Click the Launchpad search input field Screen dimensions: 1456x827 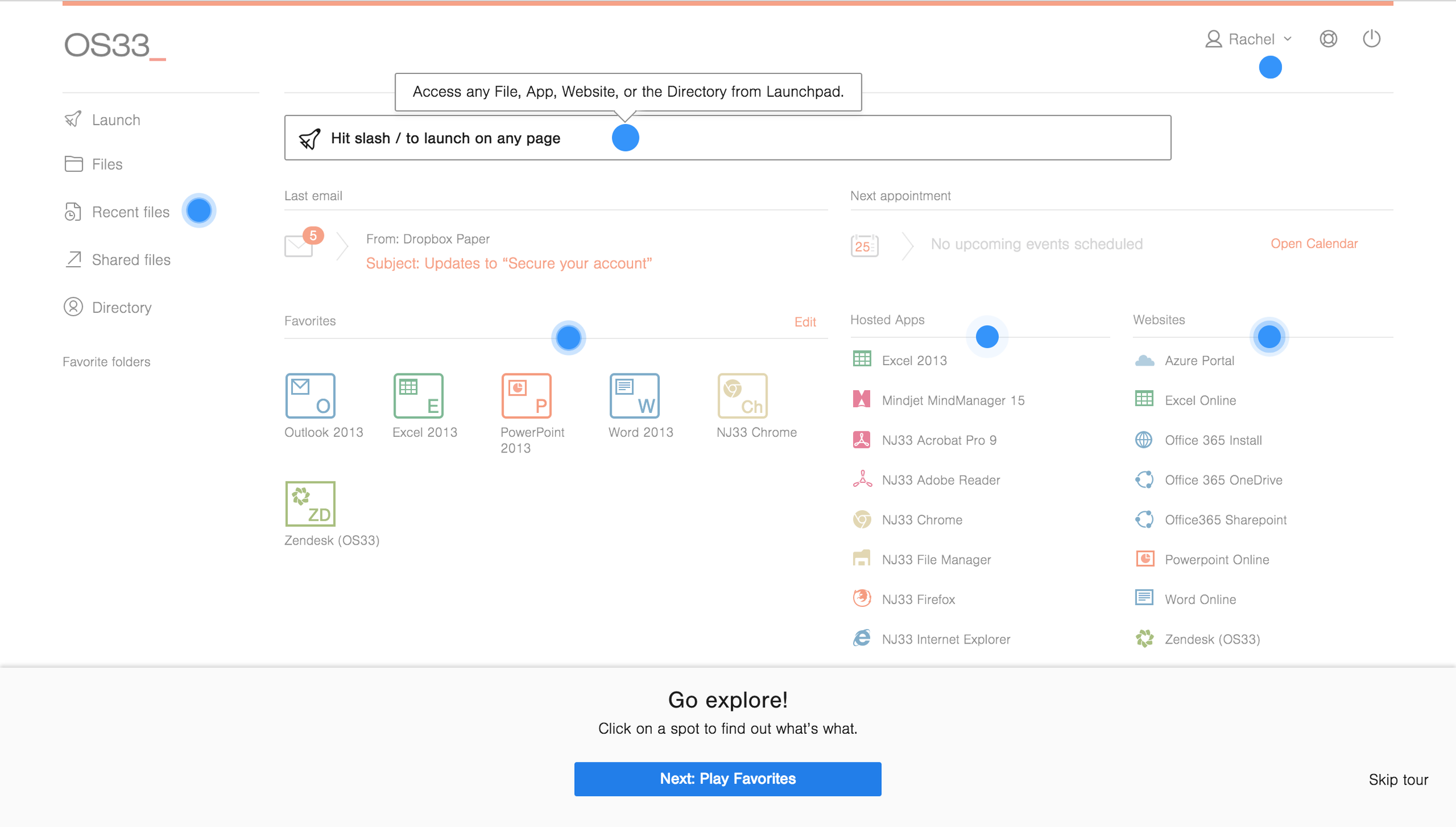(727, 137)
